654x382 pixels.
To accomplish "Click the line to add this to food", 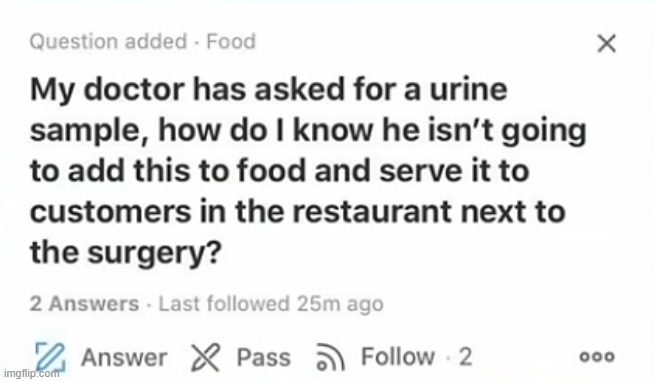I will pyautogui.click(x=279, y=171).
